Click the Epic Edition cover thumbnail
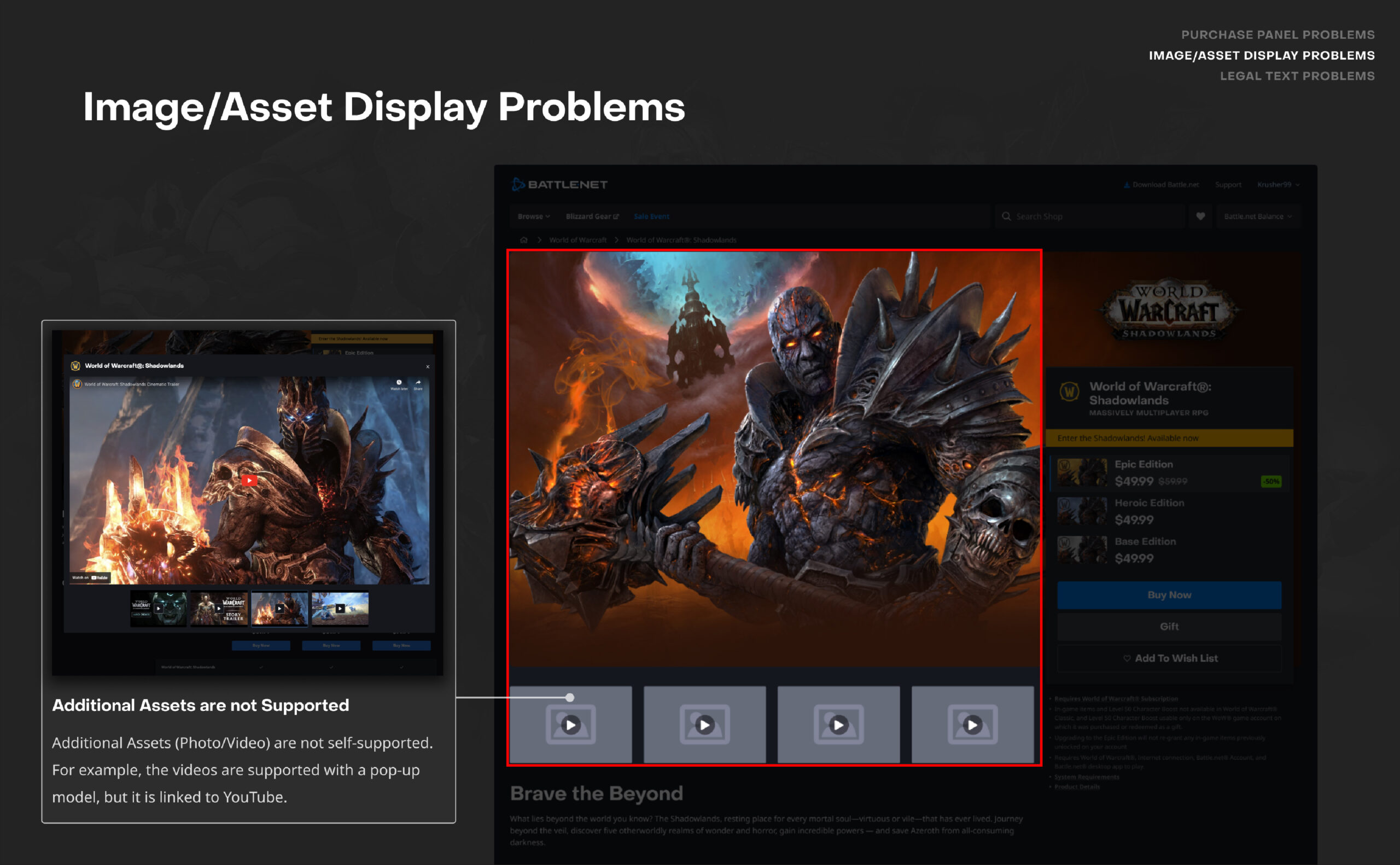This screenshot has width=1400, height=865. pos(1082,472)
